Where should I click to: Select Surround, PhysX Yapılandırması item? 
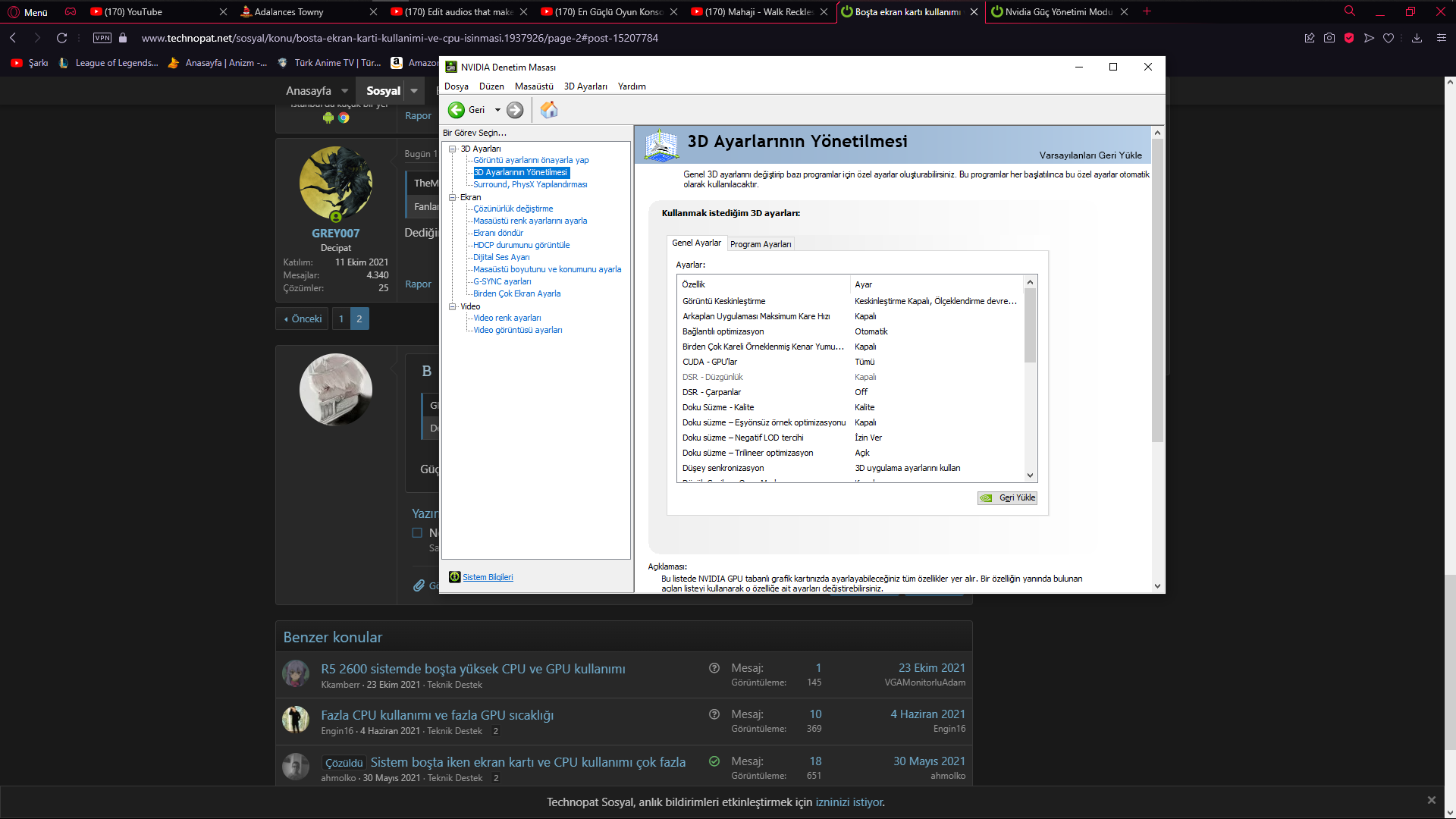[530, 184]
